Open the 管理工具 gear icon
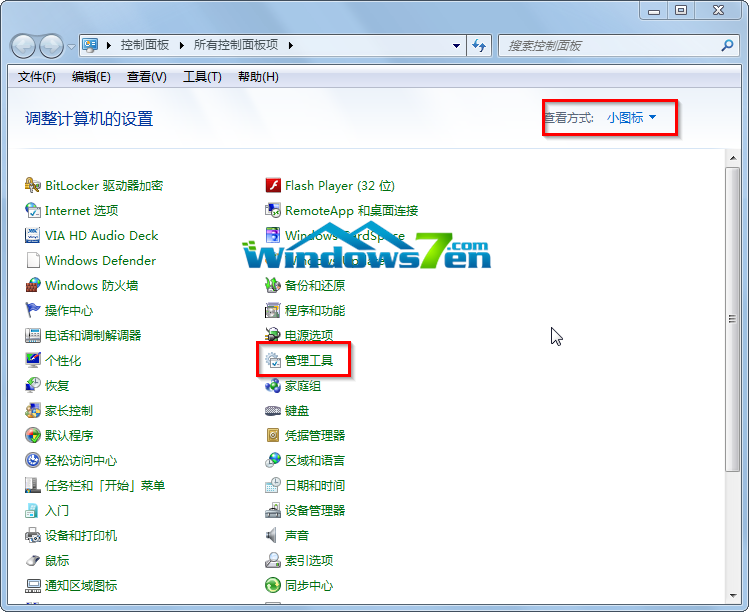 click(273, 360)
